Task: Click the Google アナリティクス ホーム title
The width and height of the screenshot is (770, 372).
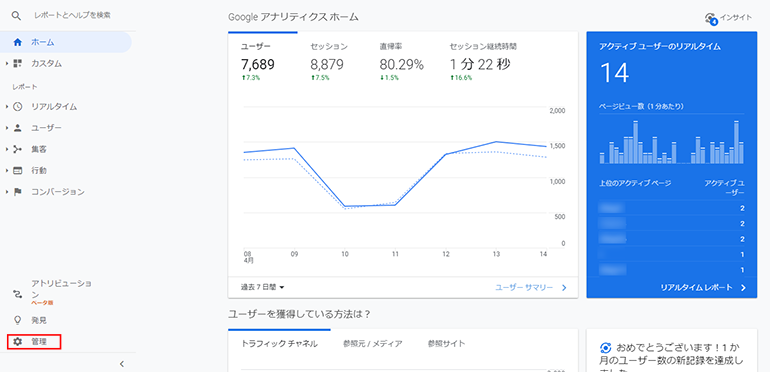Action: click(x=293, y=17)
